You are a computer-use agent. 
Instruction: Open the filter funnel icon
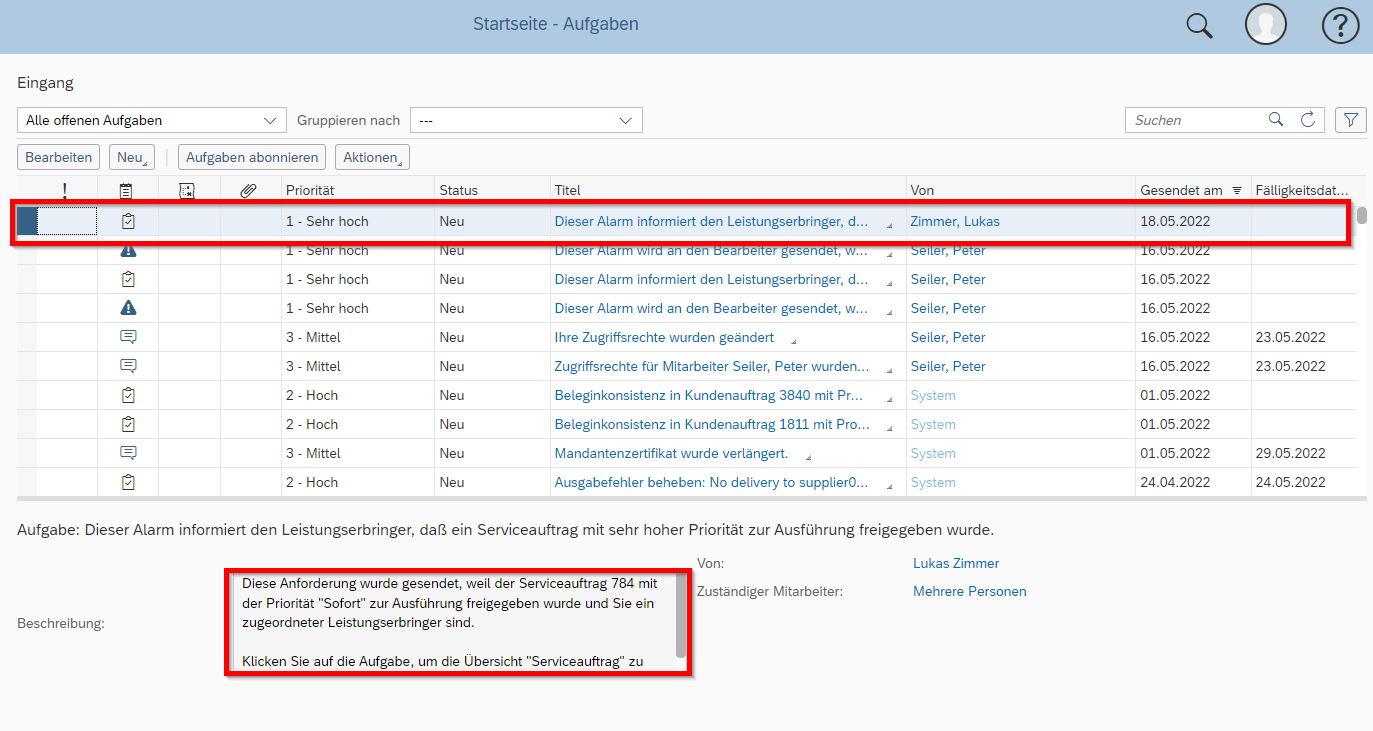coord(1351,120)
